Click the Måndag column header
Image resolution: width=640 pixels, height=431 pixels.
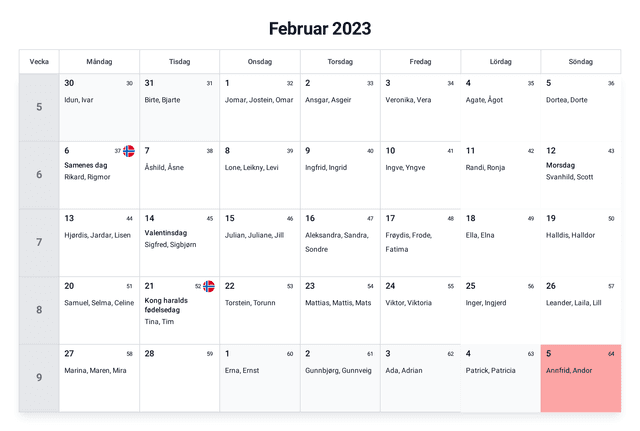99,62
